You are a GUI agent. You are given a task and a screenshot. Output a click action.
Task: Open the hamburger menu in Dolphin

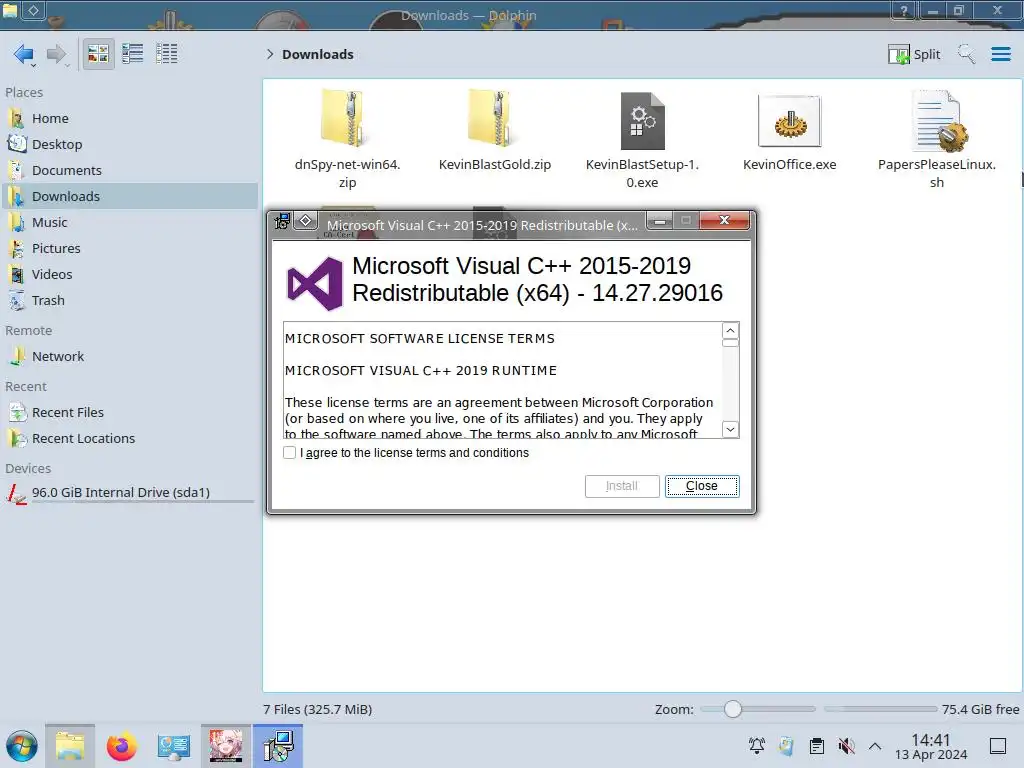[1000, 54]
